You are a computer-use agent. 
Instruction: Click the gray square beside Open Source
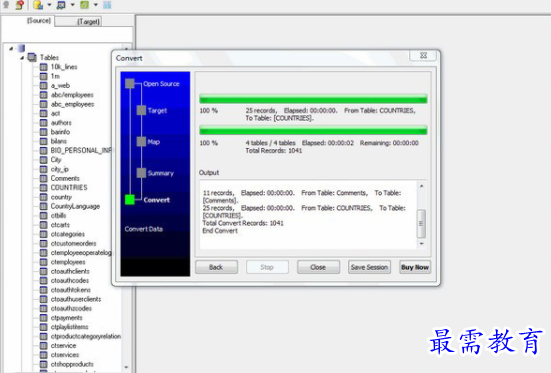130,83
